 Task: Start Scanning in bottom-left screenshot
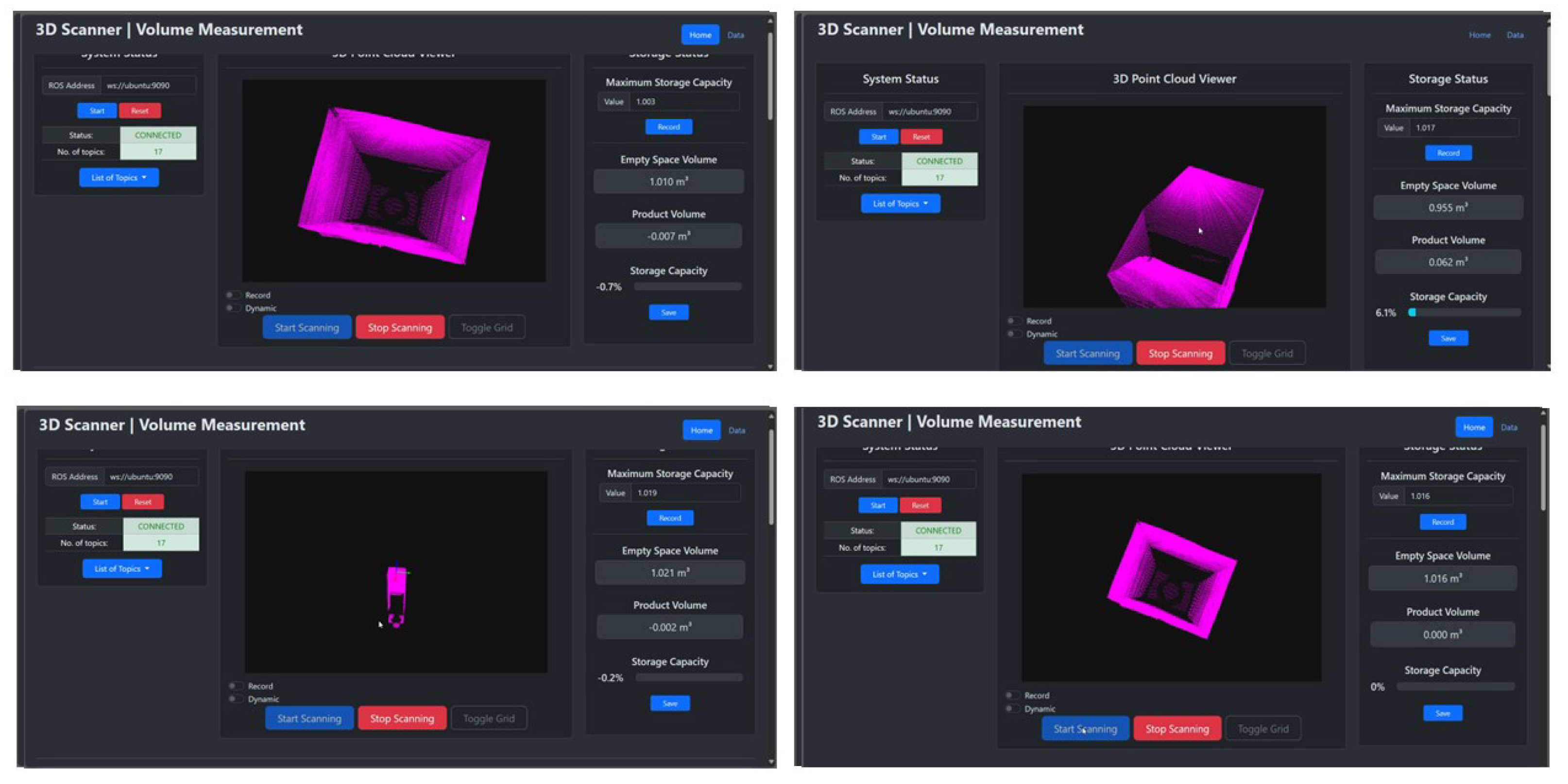(309, 718)
